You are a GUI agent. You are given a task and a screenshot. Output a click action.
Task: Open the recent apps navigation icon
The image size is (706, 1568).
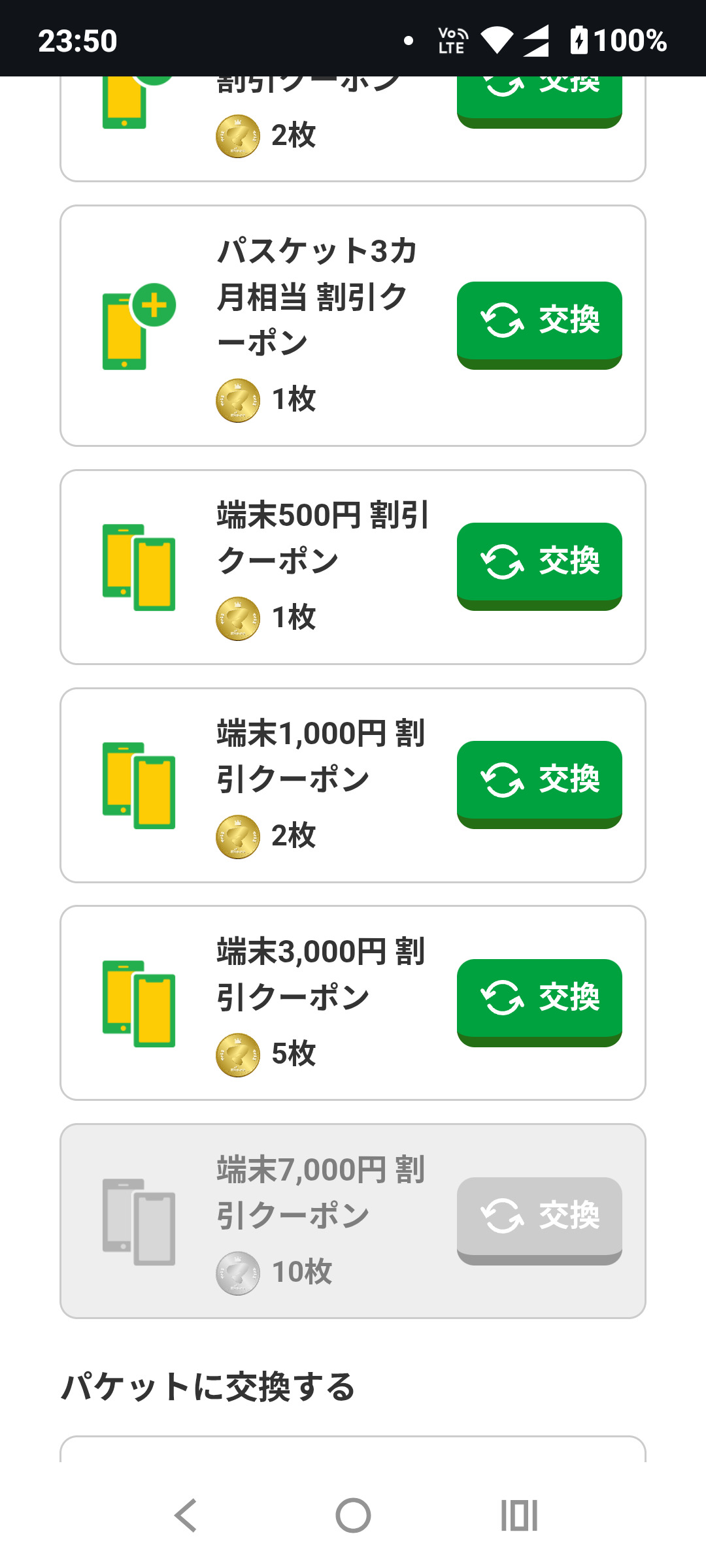tap(519, 1515)
